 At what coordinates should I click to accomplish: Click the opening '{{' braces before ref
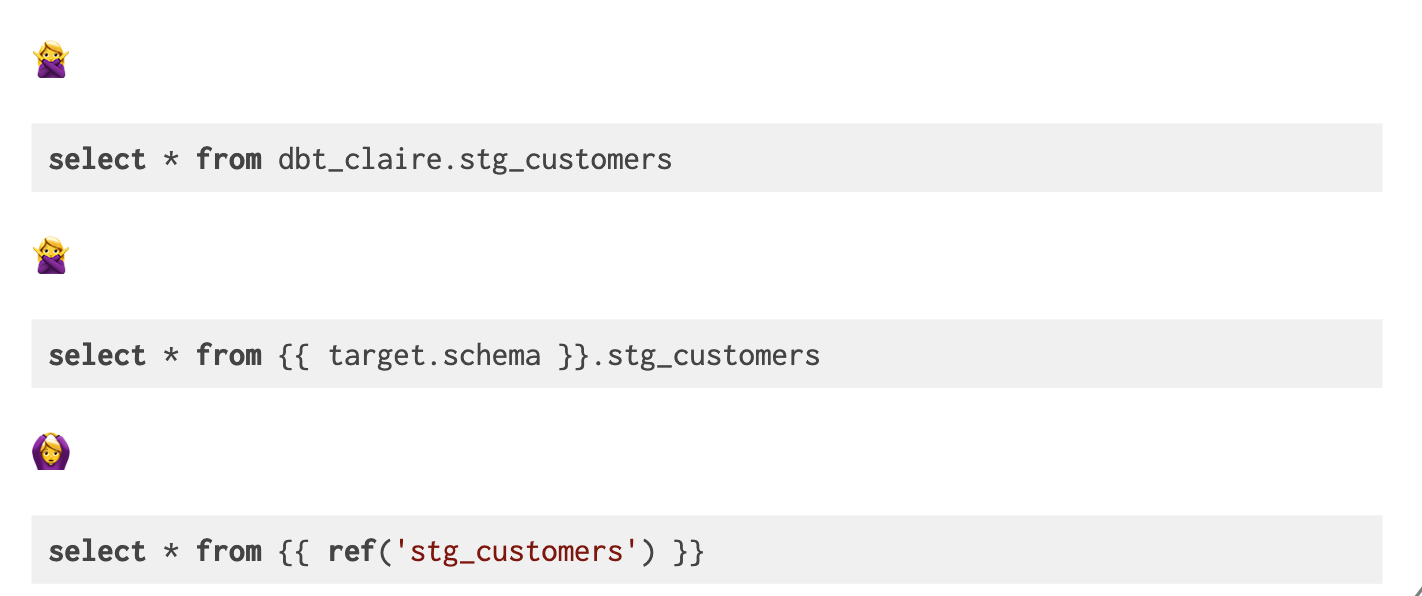pyautogui.click(x=294, y=551)
